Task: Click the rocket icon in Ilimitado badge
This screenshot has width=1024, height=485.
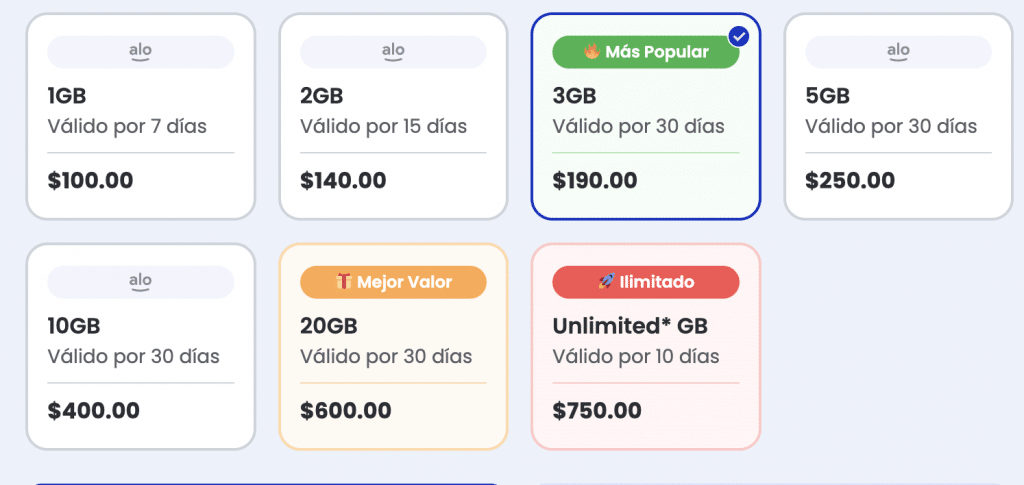Action: [x=607, y=282]
